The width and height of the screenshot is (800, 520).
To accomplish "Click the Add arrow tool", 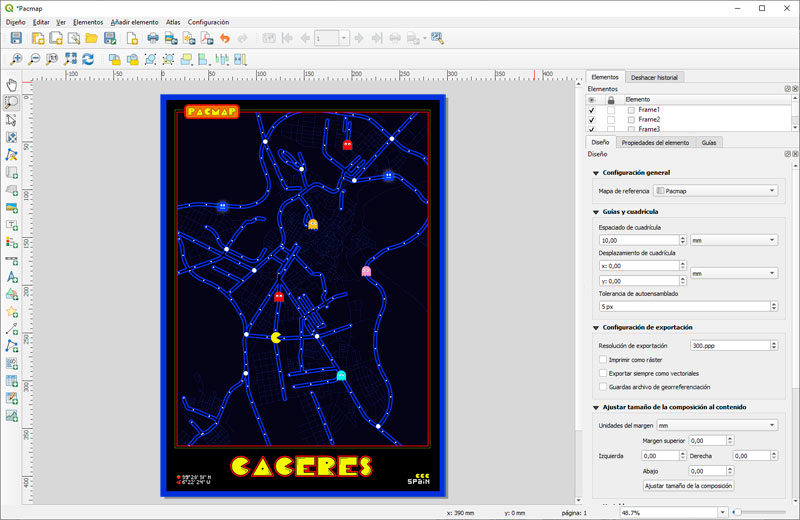I will 11,329.
